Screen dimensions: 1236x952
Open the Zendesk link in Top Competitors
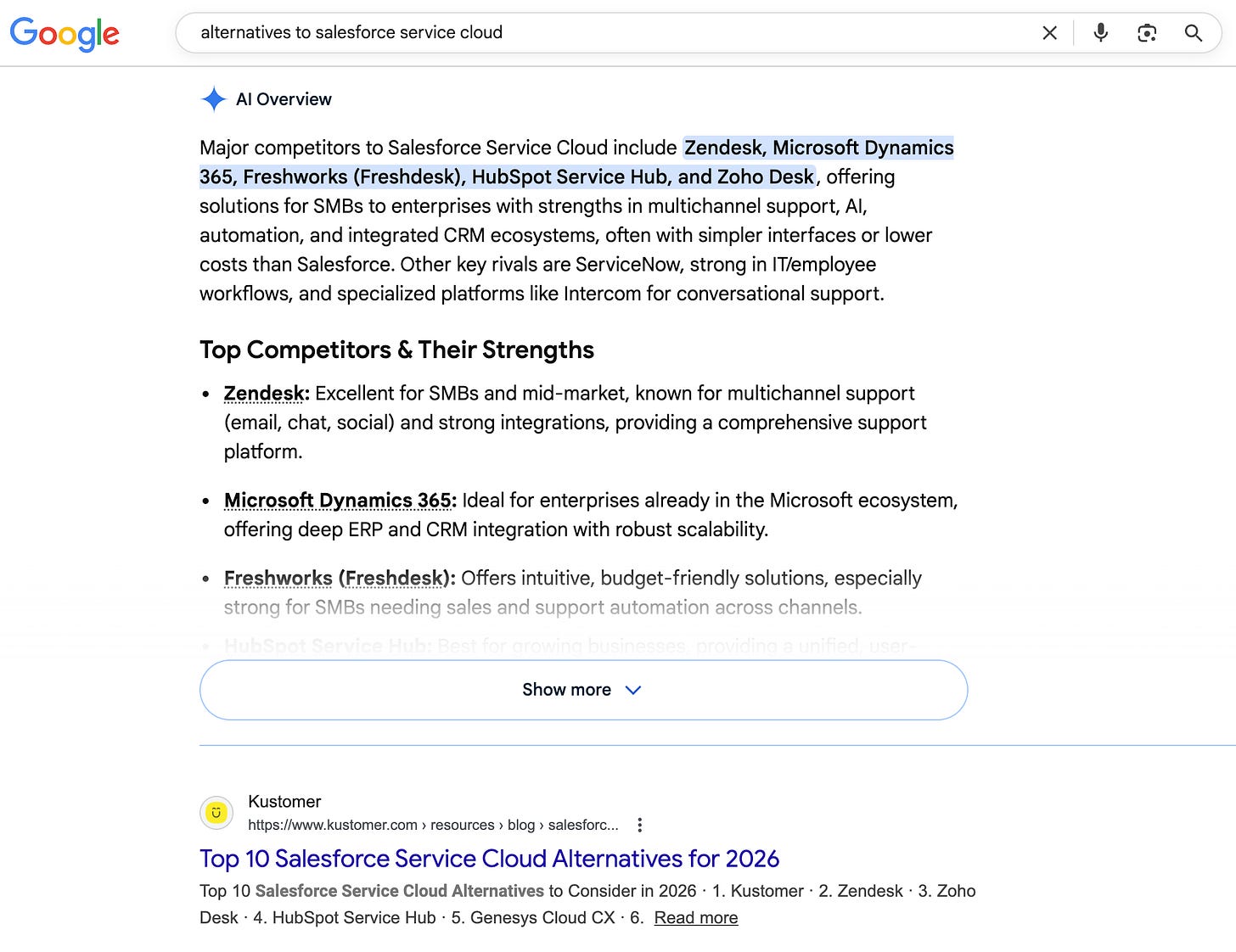click(x=264, y=394)
